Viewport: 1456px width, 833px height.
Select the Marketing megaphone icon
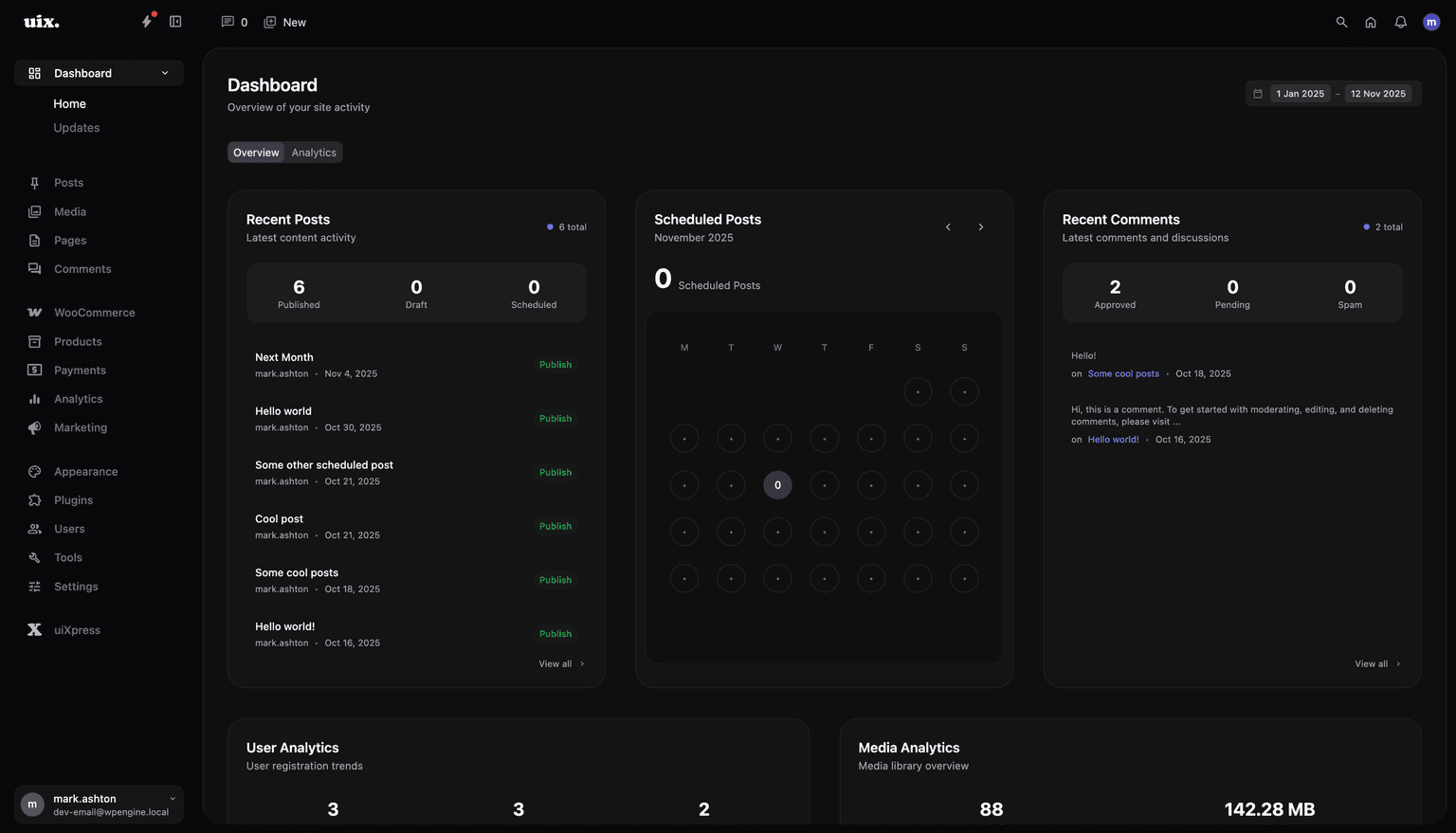click(x=34, y=427)
